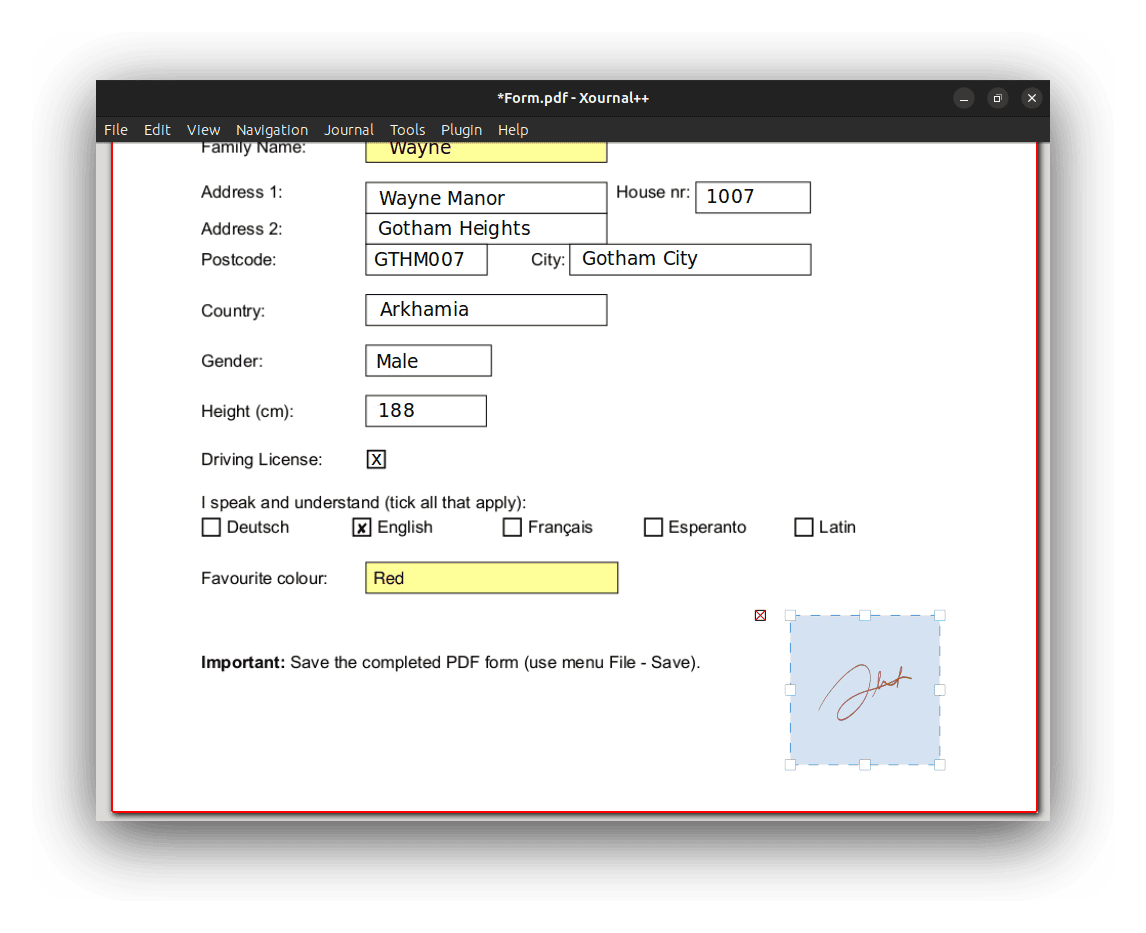Open the Plugin menu
This screenshot has height=933, width=1146.
click(x=461, y=130)
